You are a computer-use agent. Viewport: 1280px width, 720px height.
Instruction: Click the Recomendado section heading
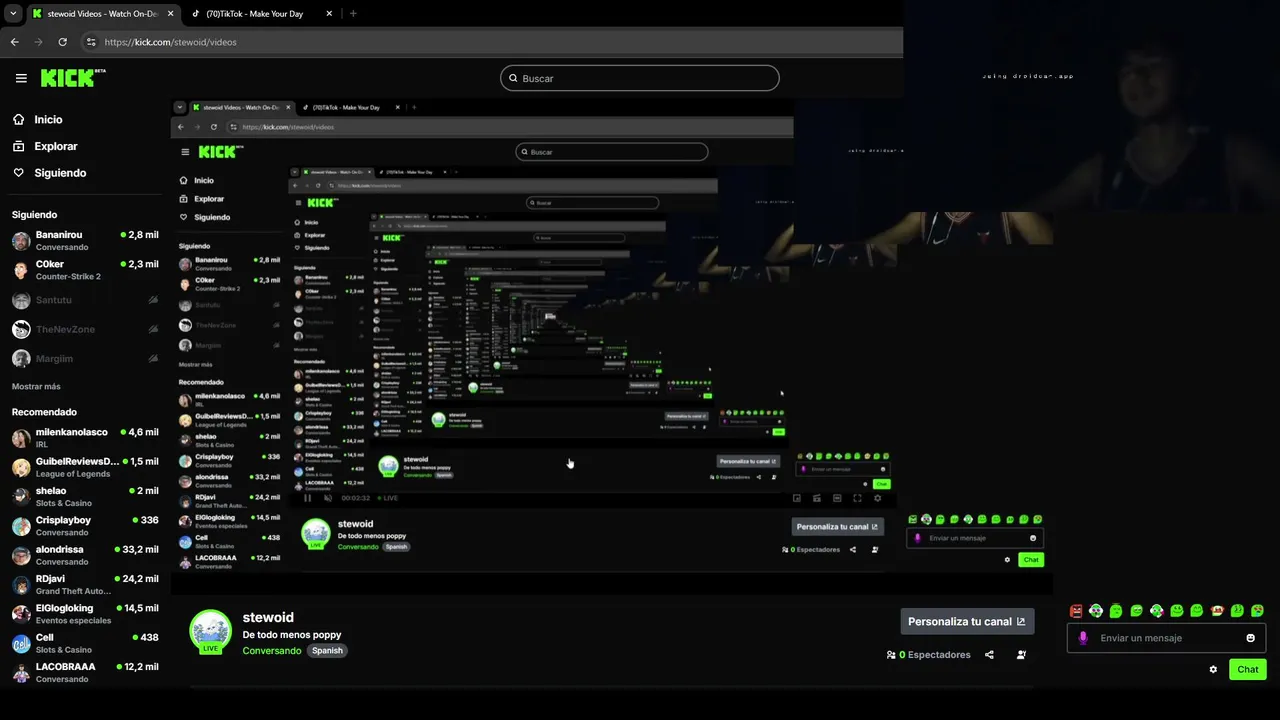point(44,412)
